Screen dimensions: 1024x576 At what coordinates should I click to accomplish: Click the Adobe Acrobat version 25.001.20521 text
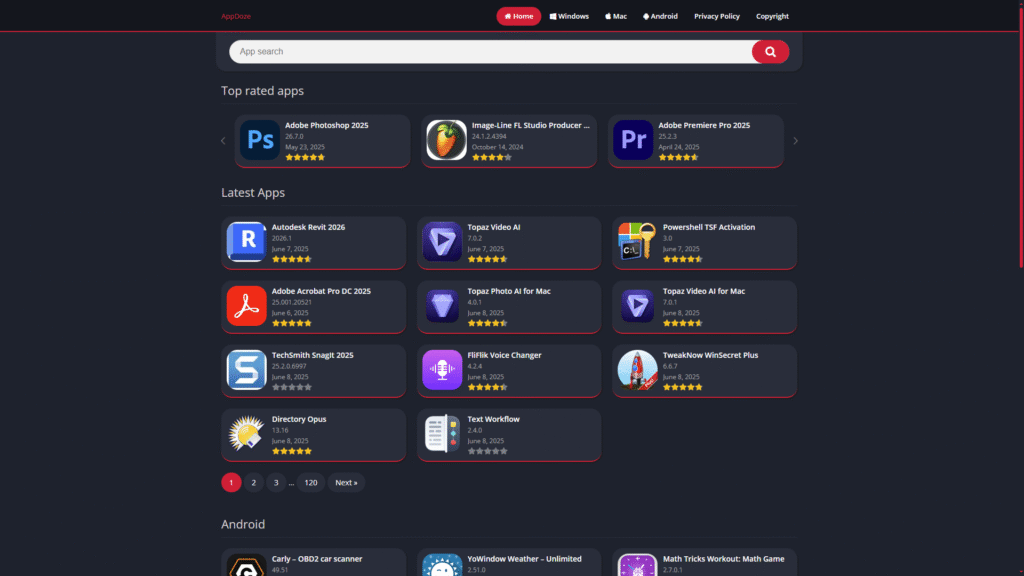point(292,302)
